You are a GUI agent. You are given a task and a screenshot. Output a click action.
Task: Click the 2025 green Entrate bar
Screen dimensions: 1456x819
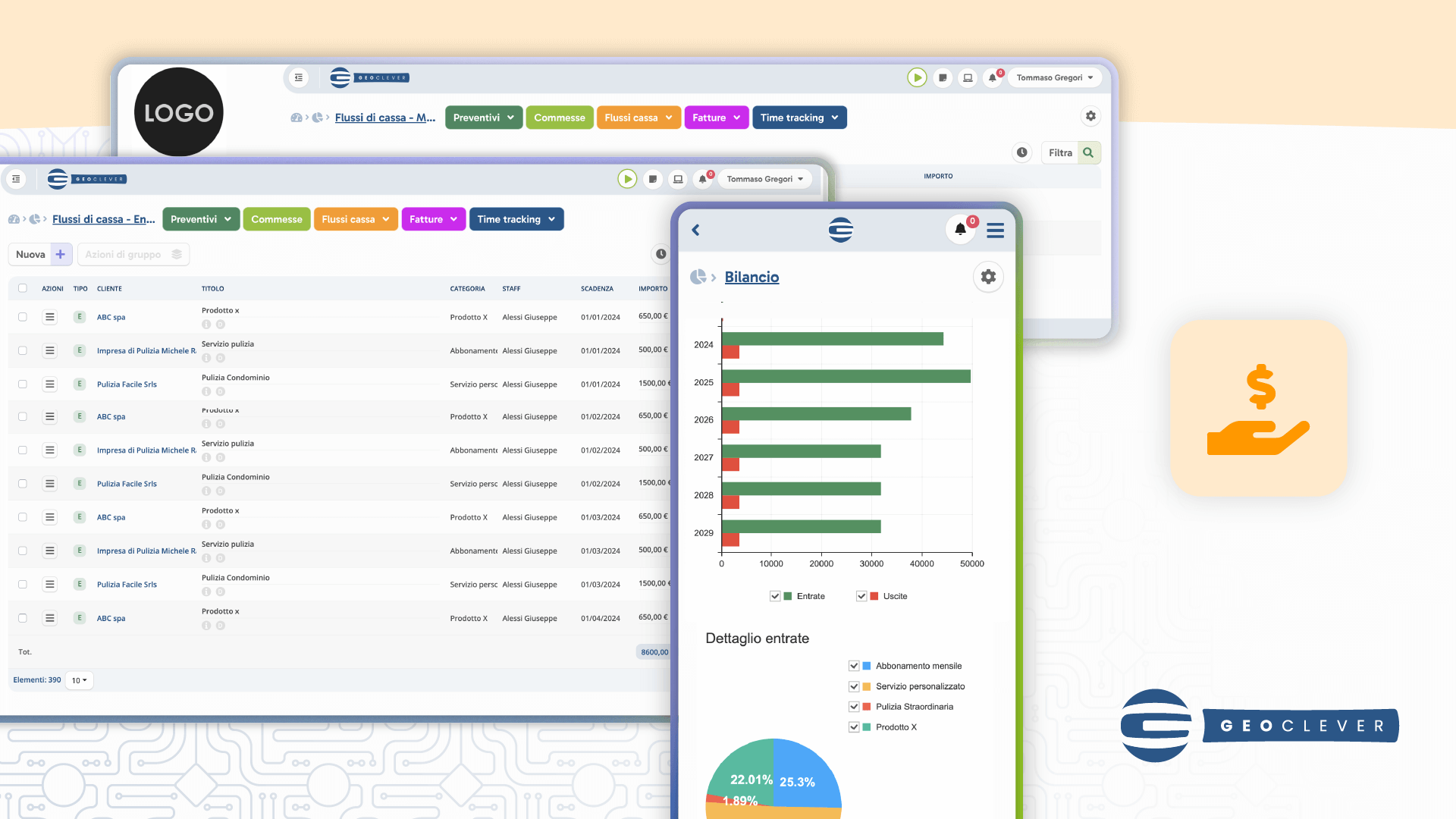[846, 376]
